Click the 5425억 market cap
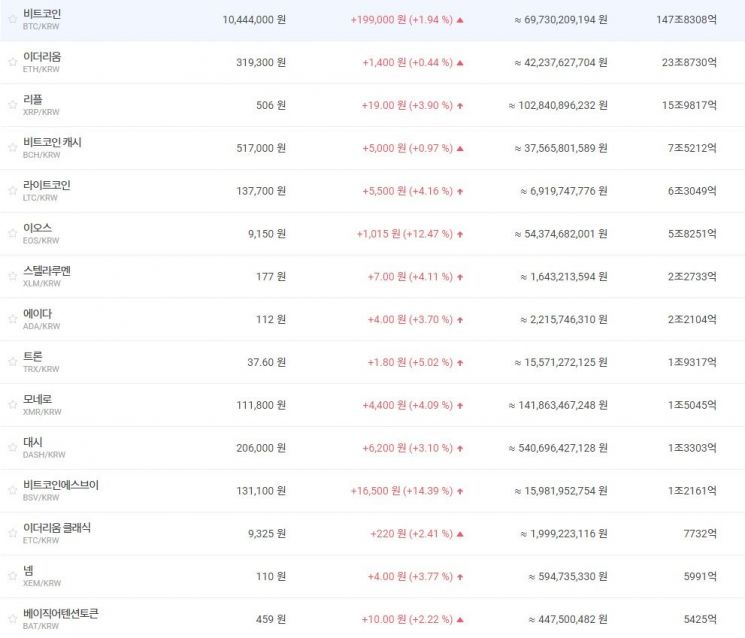Viewport: 745px width, 638px height. (x=700, y=619)
